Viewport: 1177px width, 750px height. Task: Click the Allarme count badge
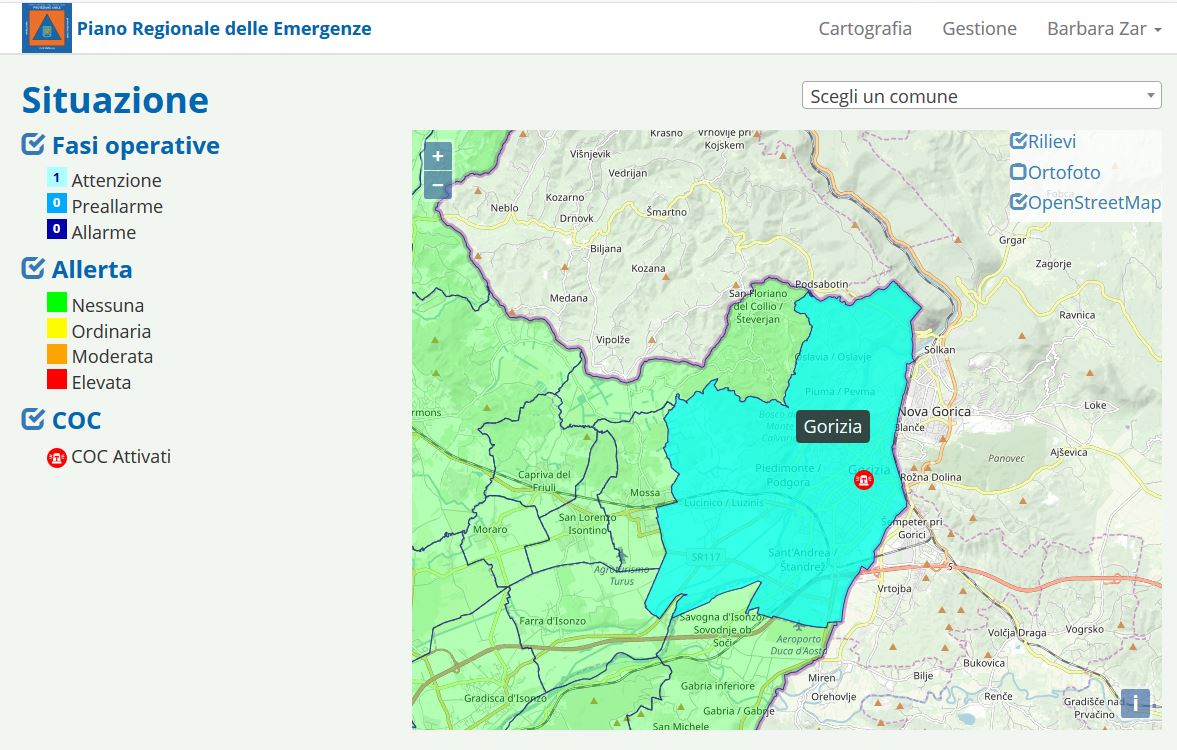click(57, 230)
